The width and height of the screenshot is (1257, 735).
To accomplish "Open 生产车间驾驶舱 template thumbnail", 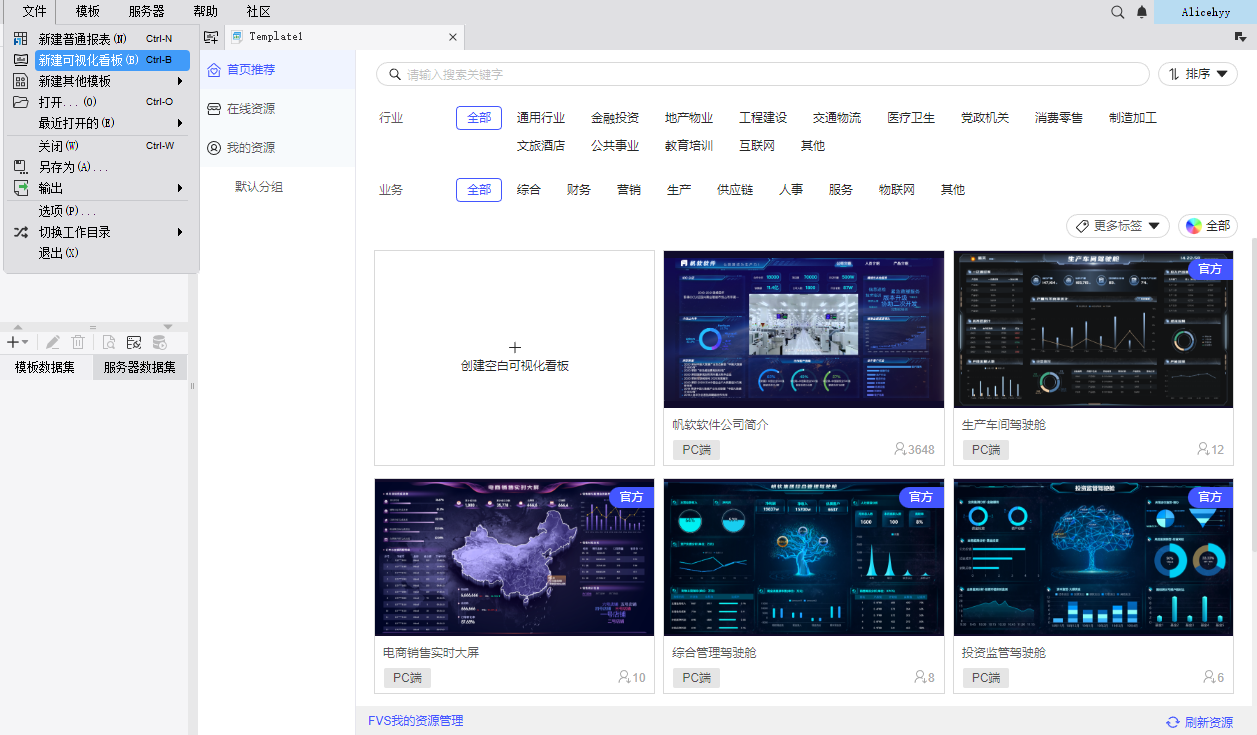I will coord(1093,329).
